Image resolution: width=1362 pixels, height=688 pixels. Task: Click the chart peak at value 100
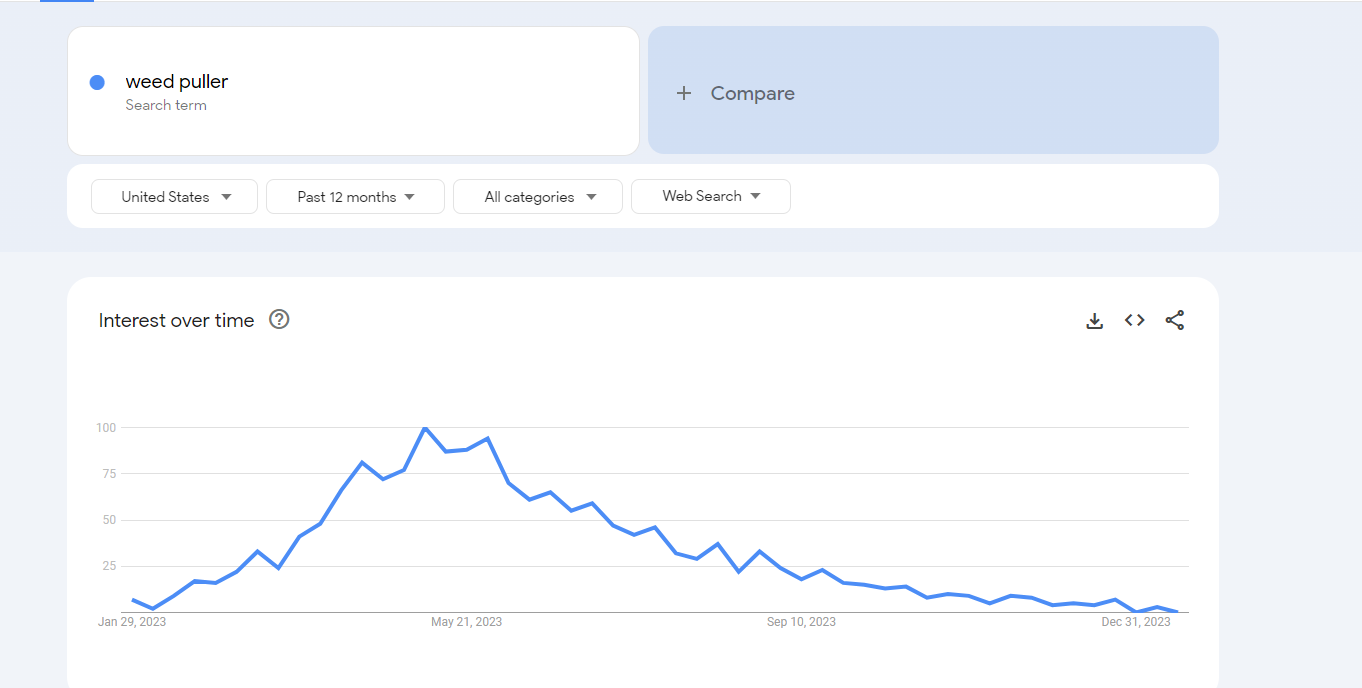[x=425, y=428]
